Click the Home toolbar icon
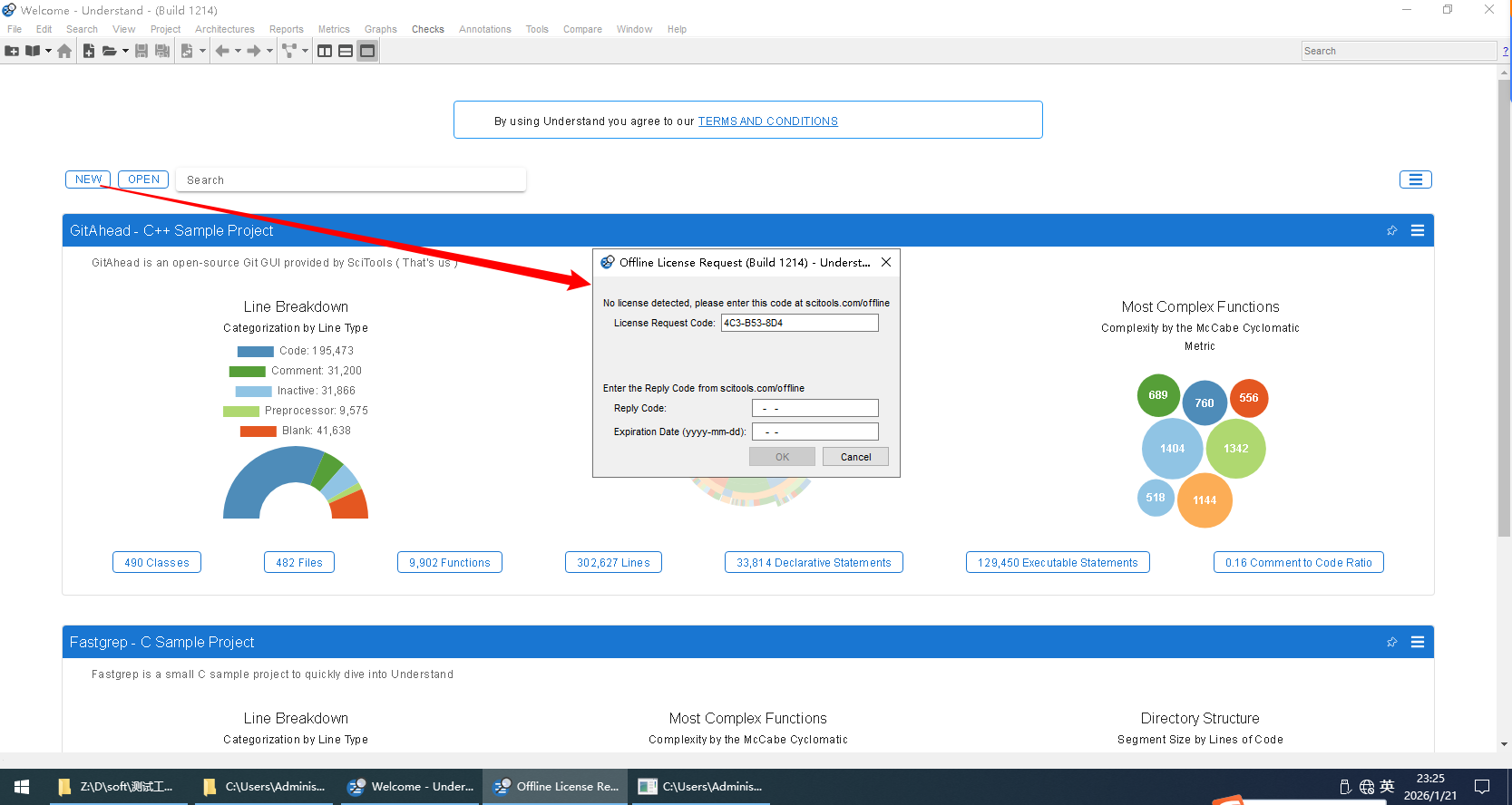The height and width of the screenshot is (805, 1512). [x=64, y=52]
